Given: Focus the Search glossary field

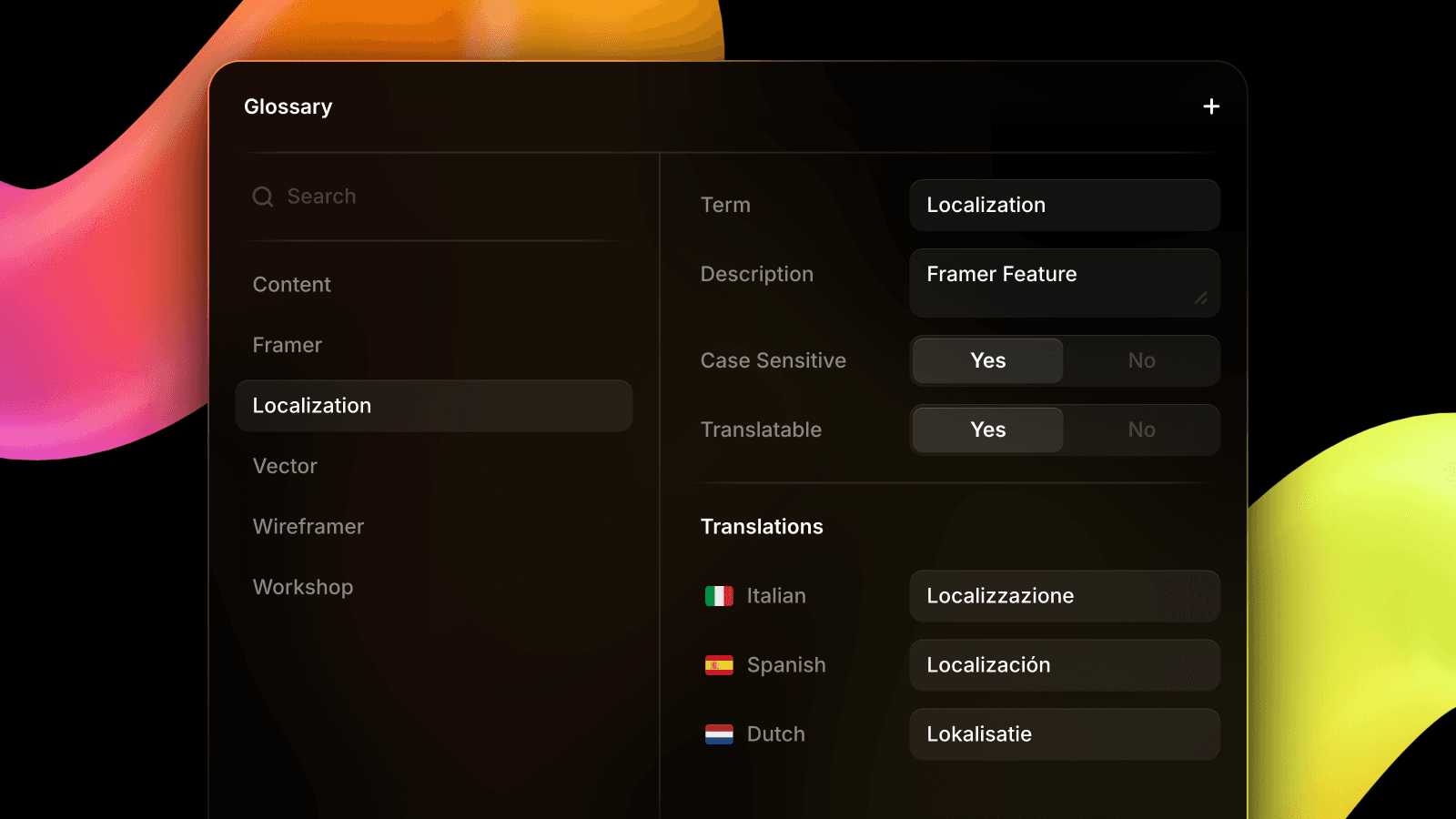Looking at the screenshot, I should tap(437, 197).
